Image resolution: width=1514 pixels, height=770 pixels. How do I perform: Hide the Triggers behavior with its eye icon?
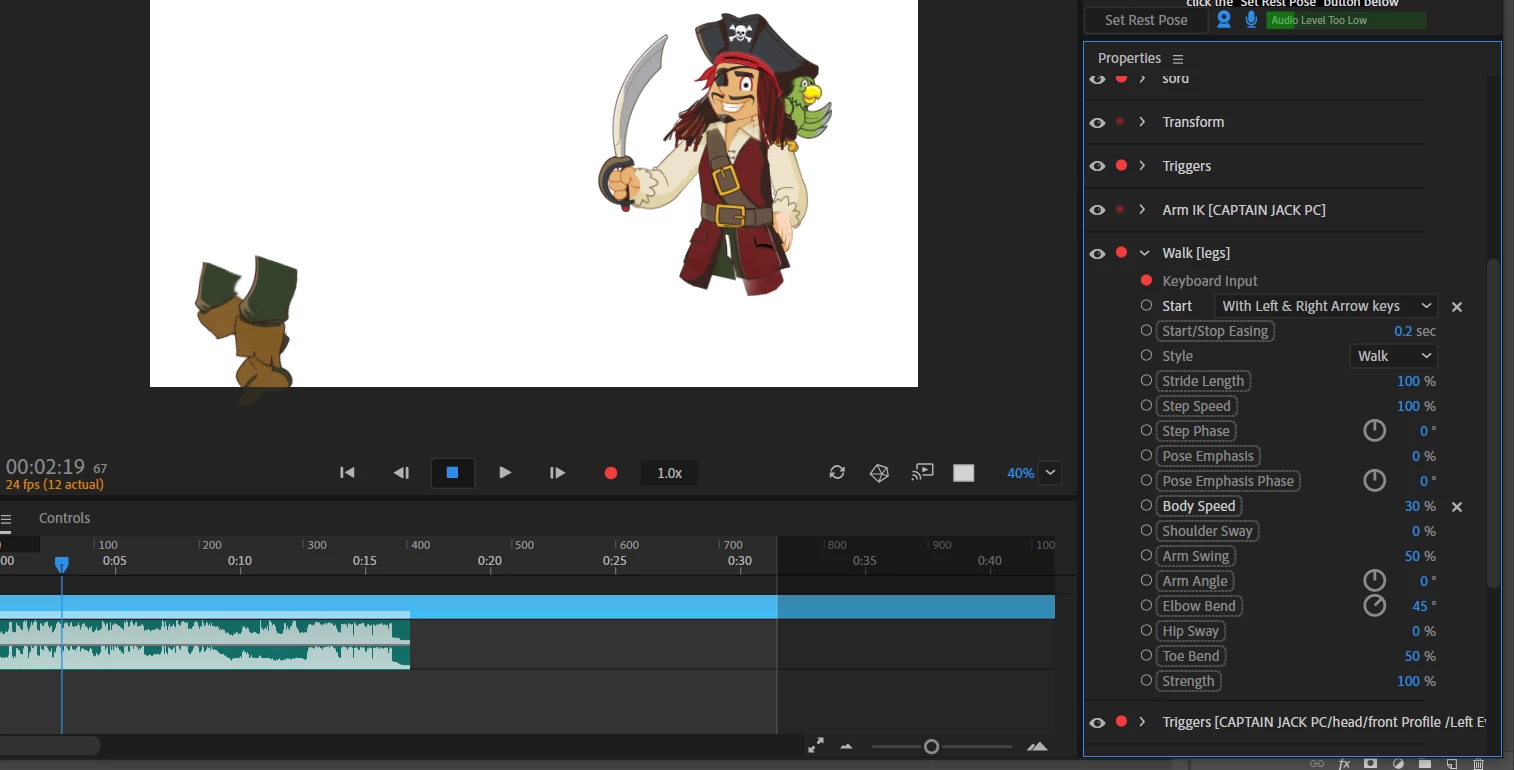[1097, 166]
